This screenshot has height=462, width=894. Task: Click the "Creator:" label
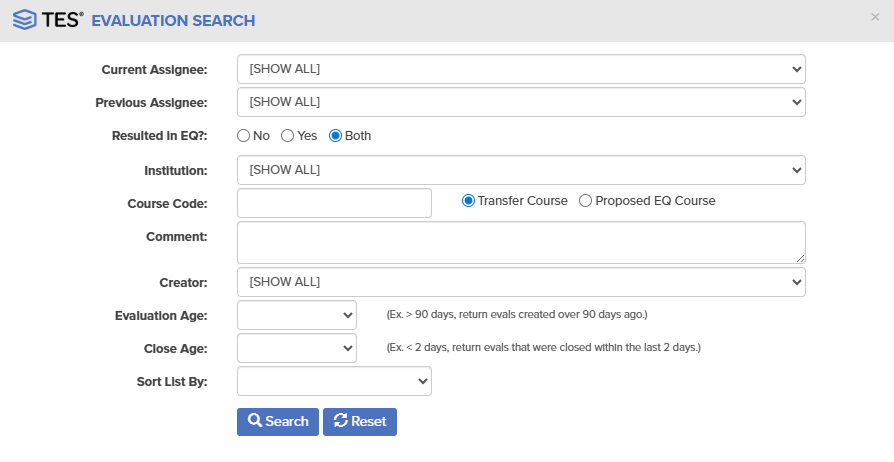184,282
